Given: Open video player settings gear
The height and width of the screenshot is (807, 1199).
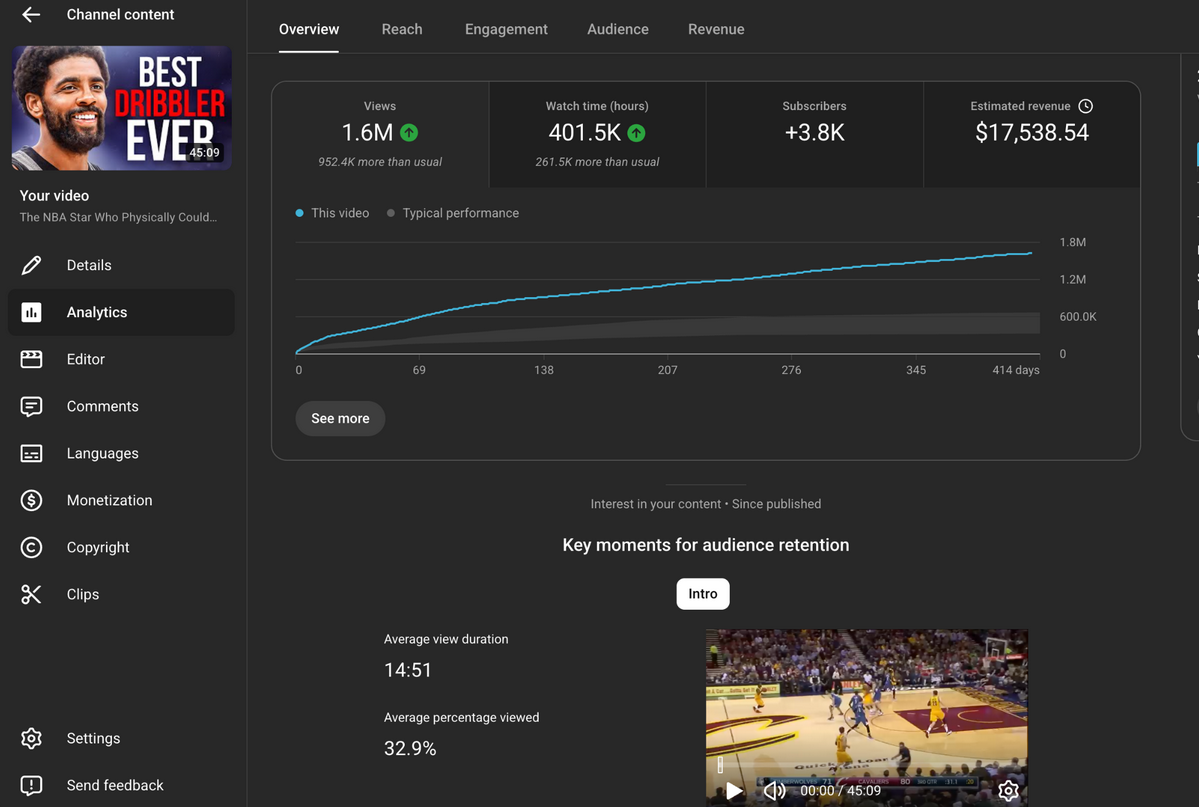Looking at the screenshot, I should click(1008, 790).
